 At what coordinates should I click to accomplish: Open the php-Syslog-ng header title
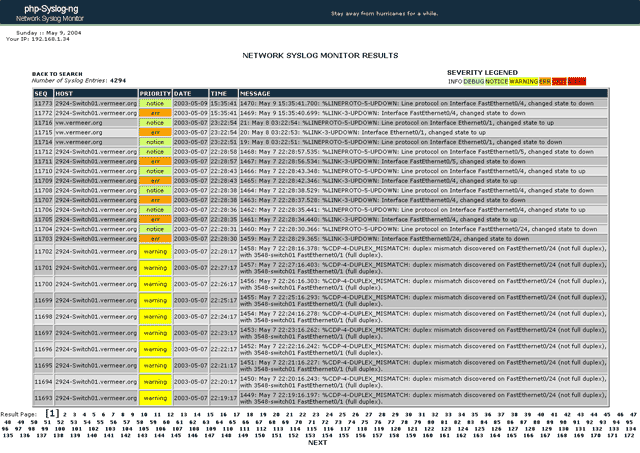pyautogui.click(x=51, y=9)
